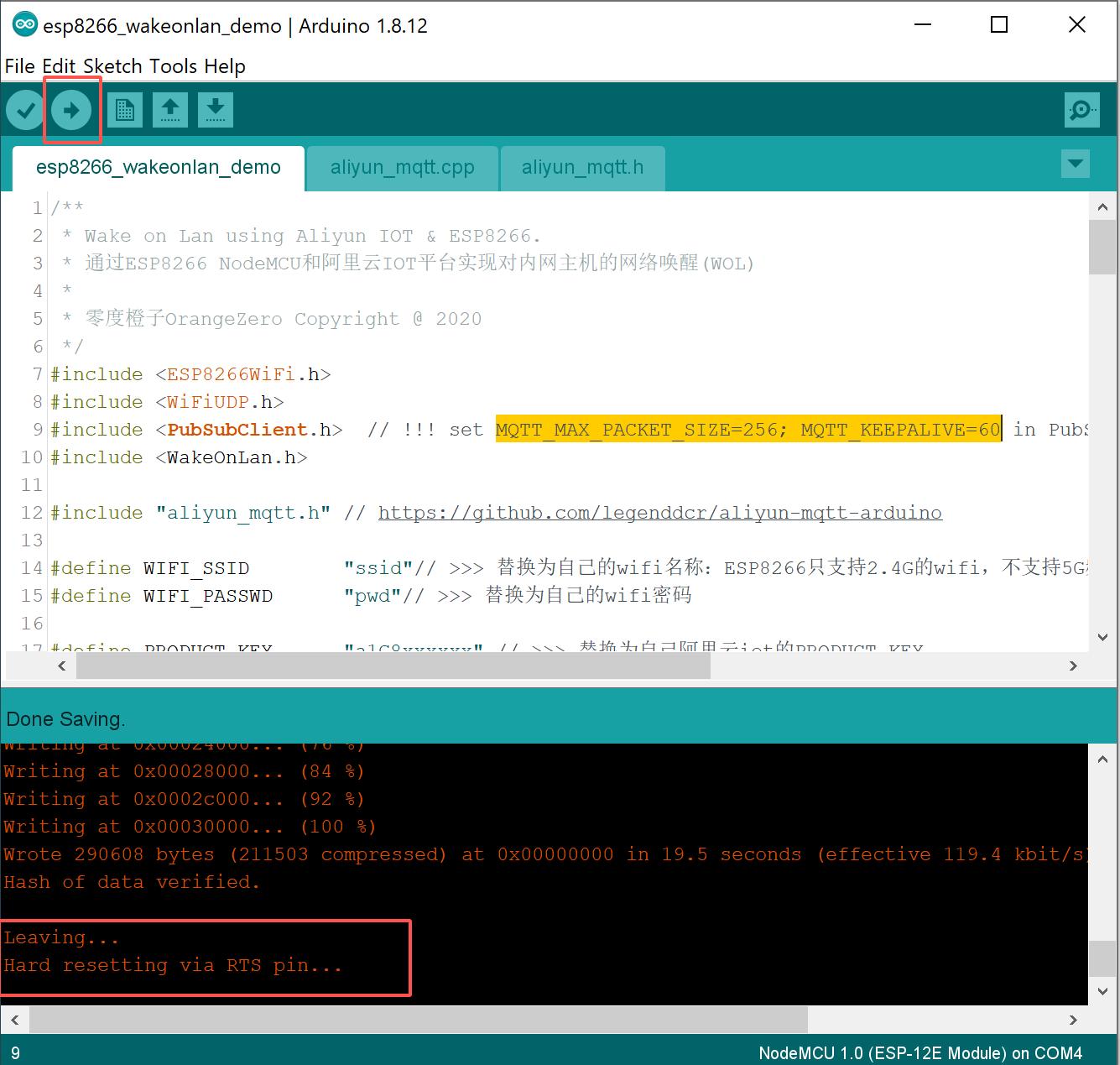Screen dimensions: 1120x1065
Task: Click the Arduino logo in the title bar
Action: [x=25, y=24]
